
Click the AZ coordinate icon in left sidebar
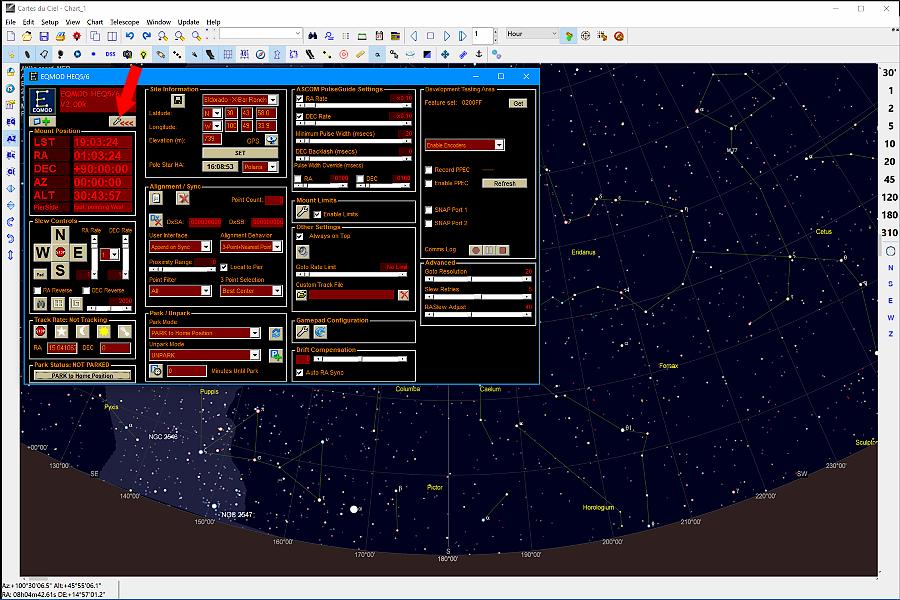coord(11,138)
